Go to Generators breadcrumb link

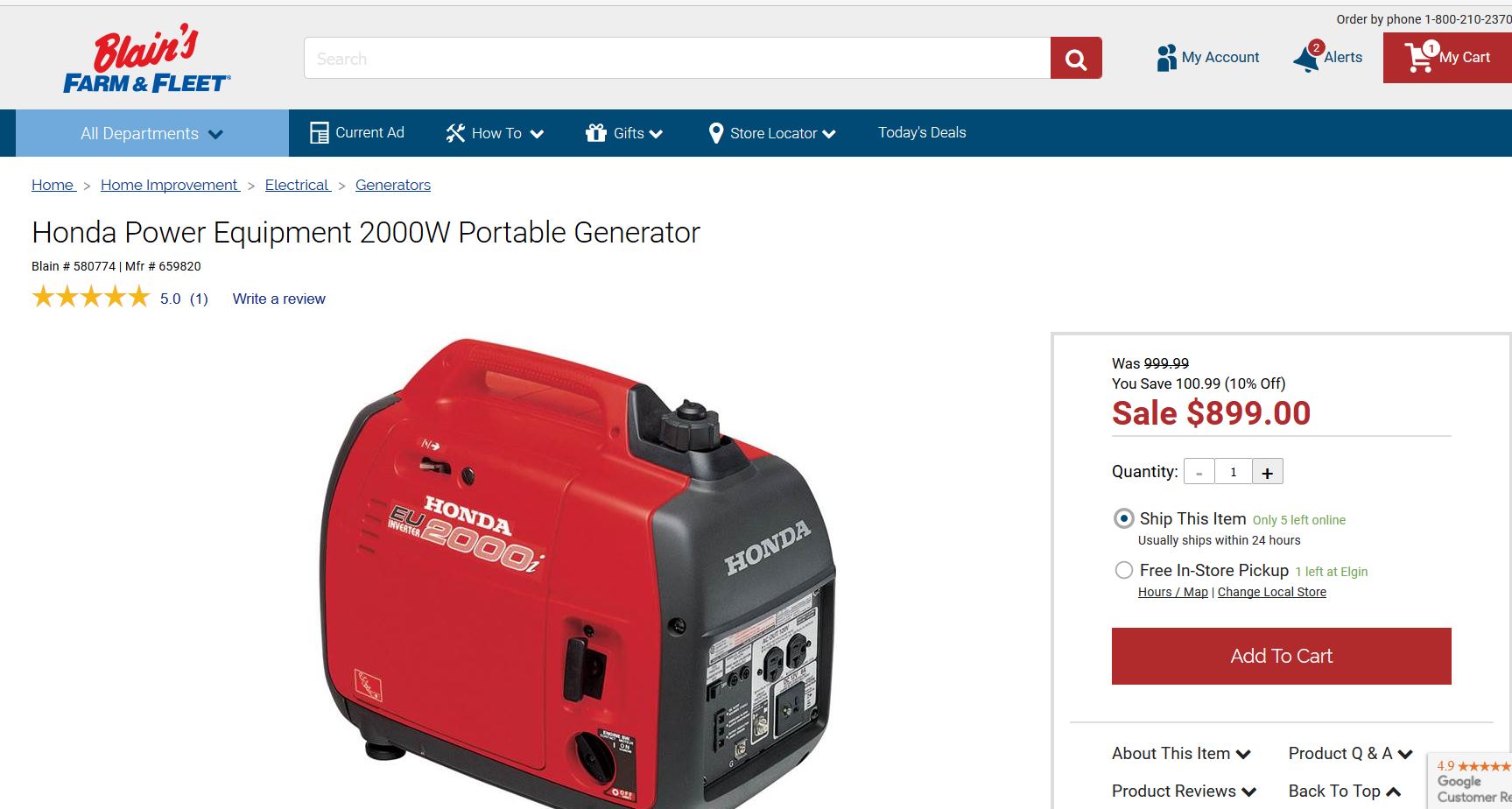(393, 185)
